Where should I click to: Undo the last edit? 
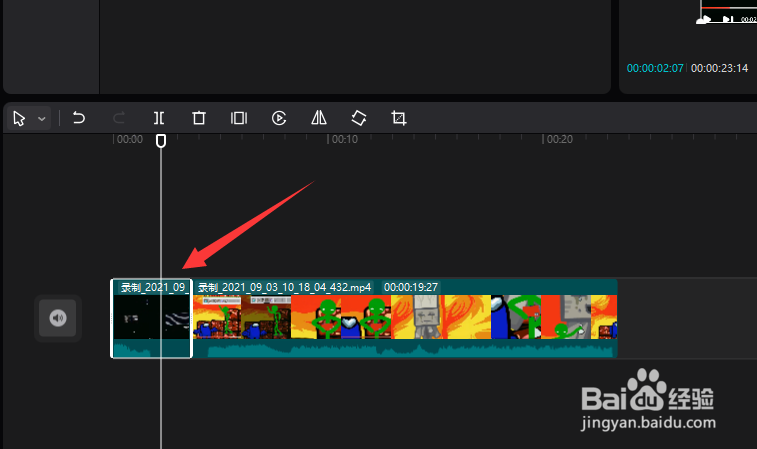point(79,118)
